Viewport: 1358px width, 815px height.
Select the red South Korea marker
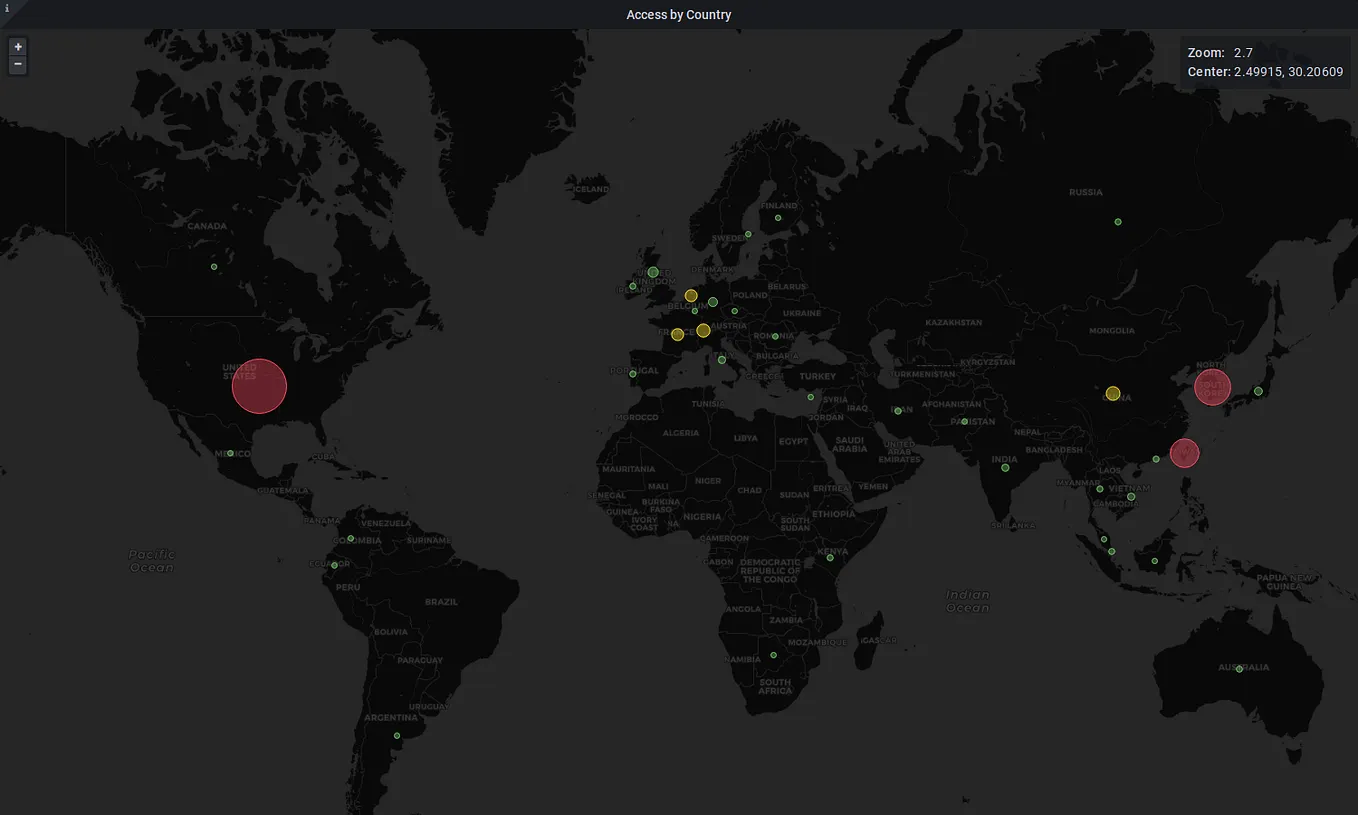pyautogui.click(x=1213, y=386)
